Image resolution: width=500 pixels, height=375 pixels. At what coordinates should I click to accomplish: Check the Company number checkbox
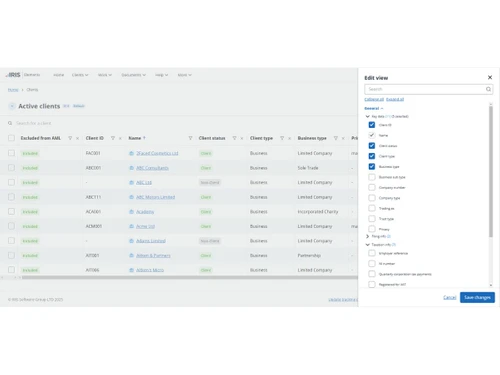tap(372, 187)
